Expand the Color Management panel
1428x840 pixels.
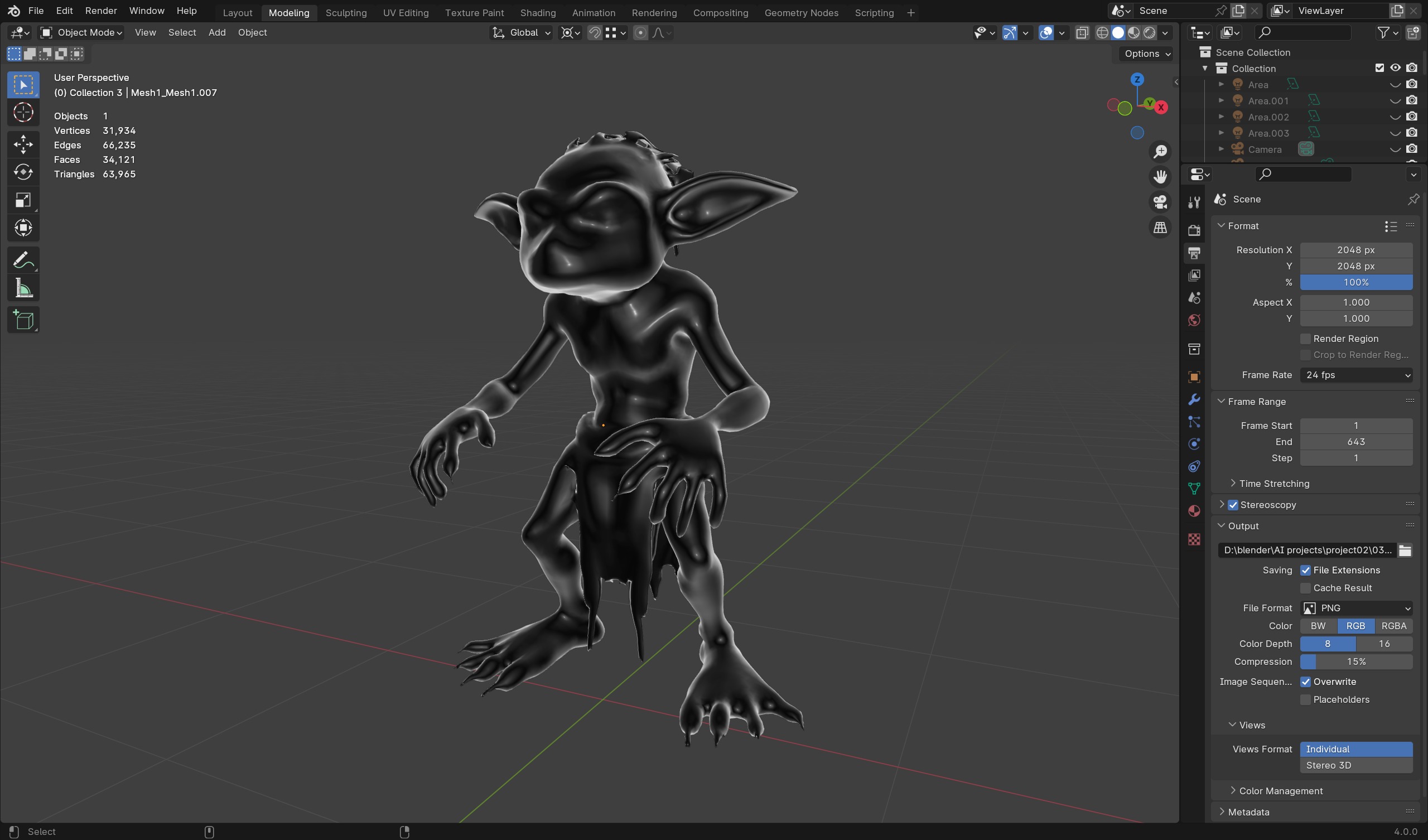(x=1281, y=791)
